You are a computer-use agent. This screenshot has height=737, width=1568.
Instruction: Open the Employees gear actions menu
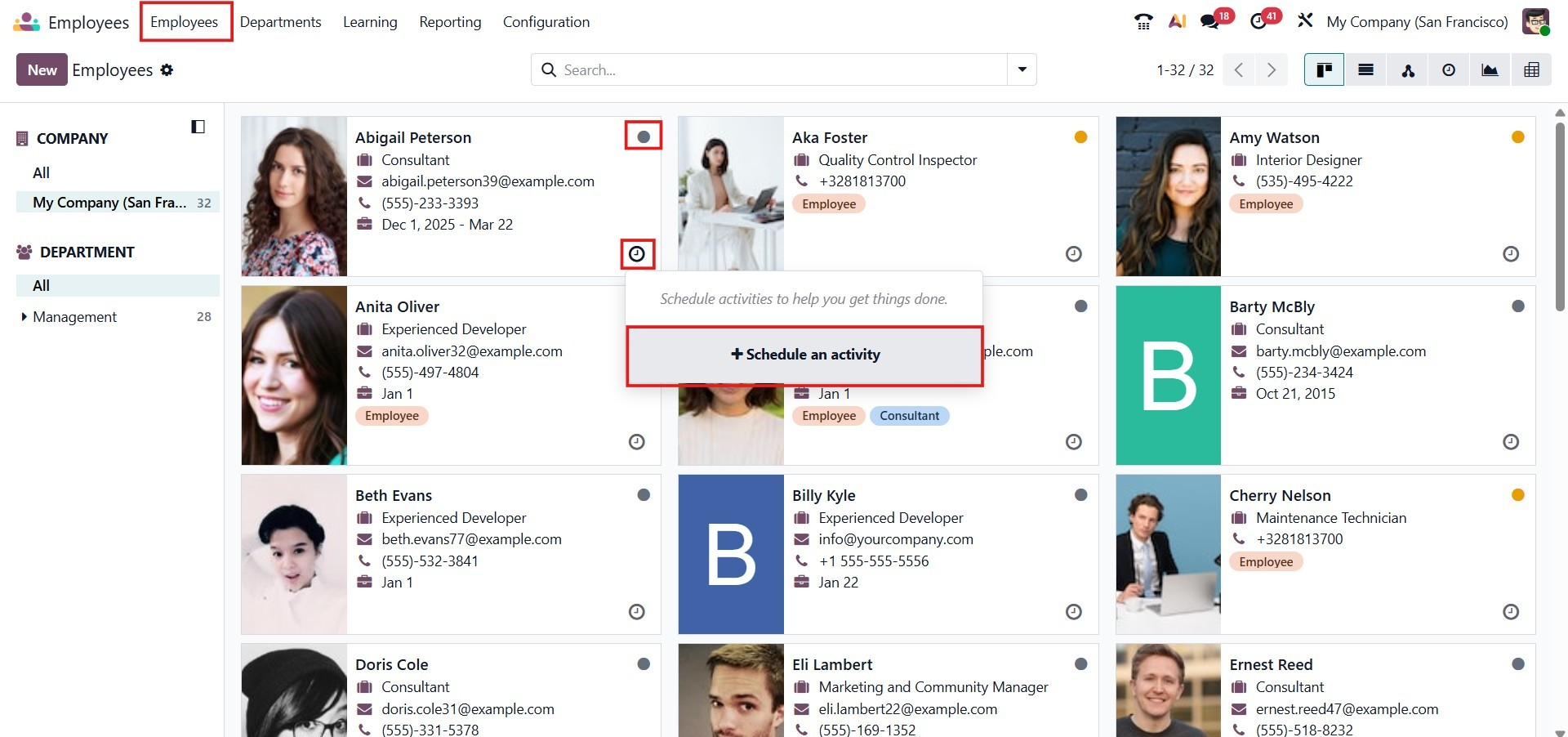click(167, 70)
